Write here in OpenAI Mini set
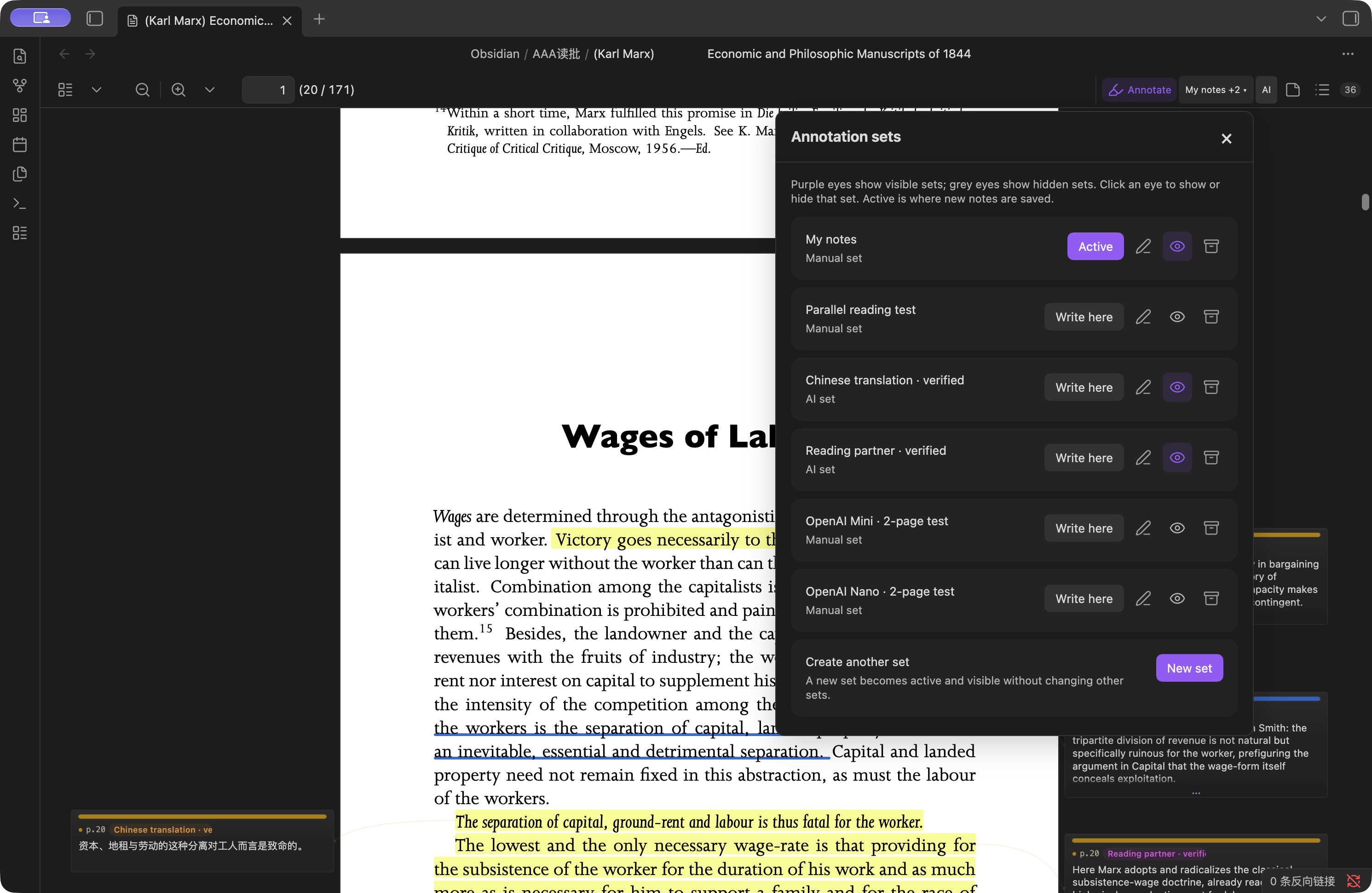 (x=1084, y=528)
